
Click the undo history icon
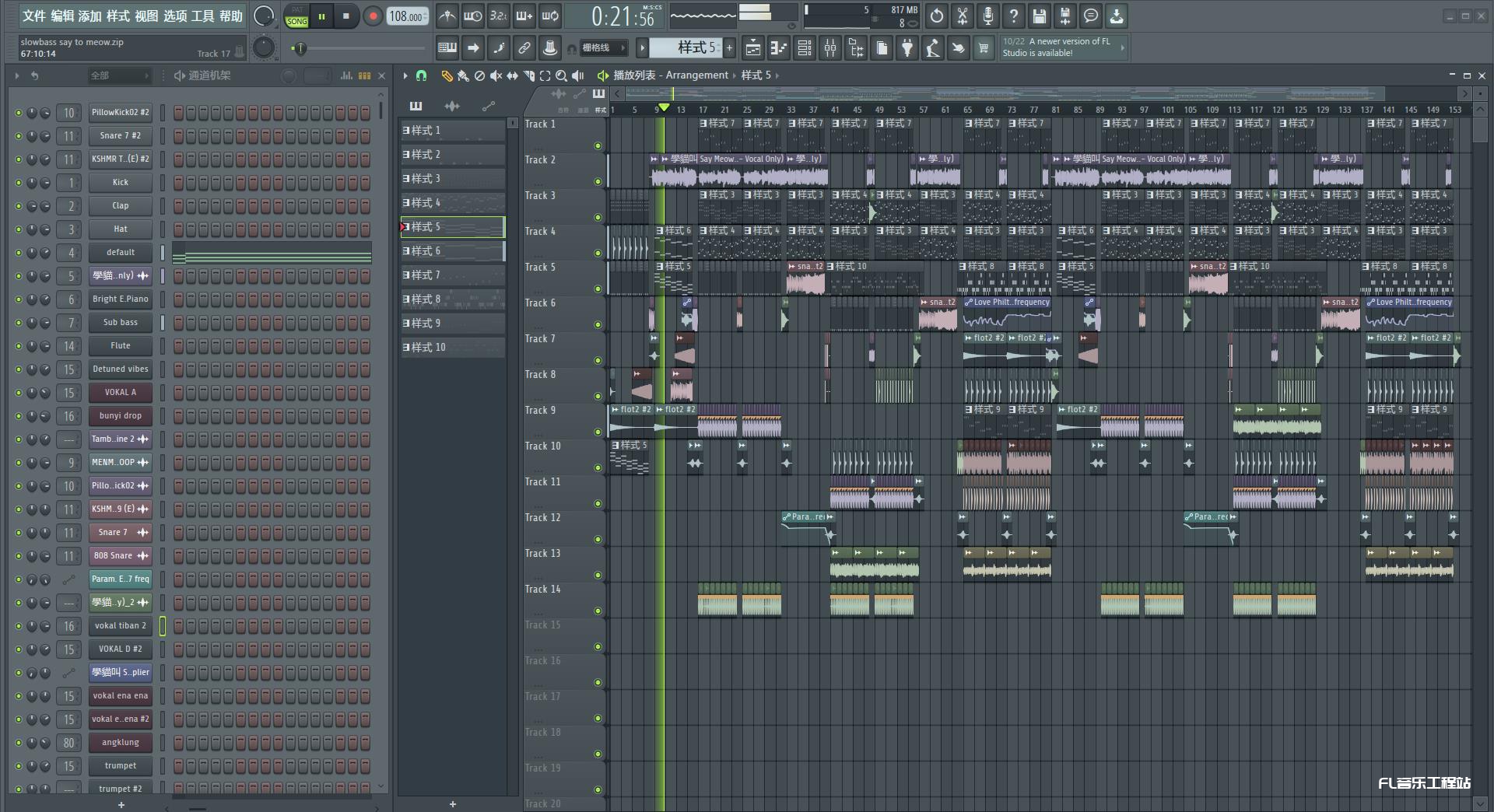(x=937, y=16)
